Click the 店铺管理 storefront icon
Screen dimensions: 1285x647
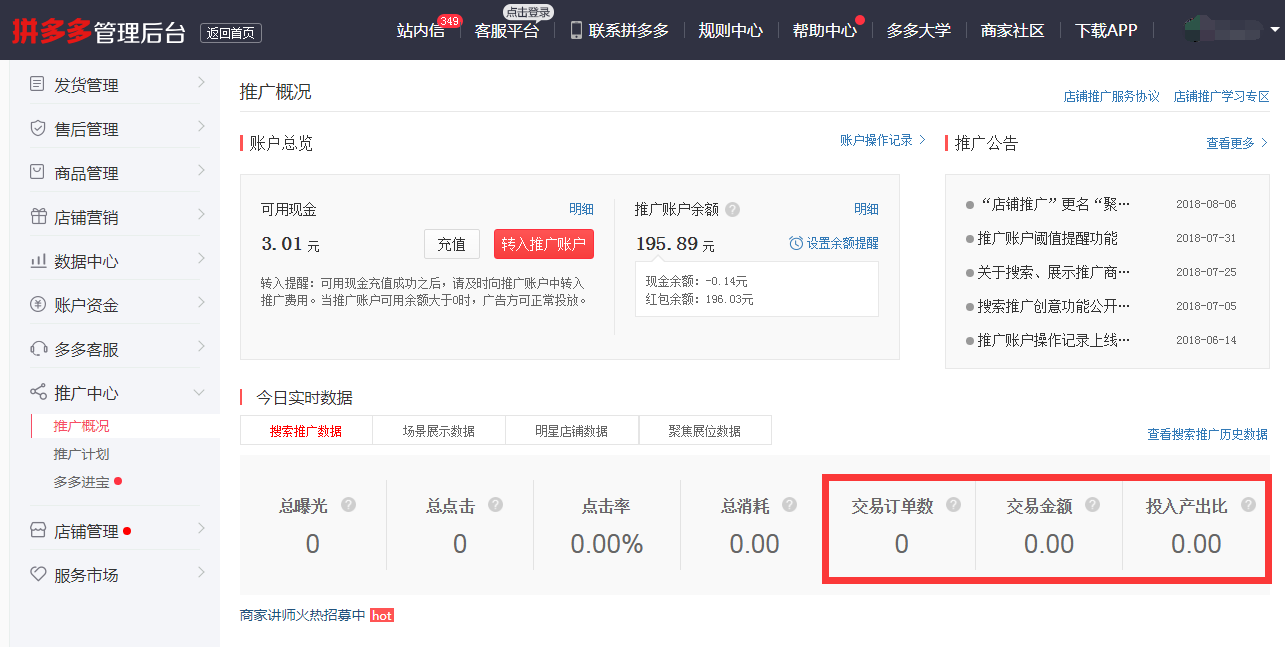pos(38,531)
